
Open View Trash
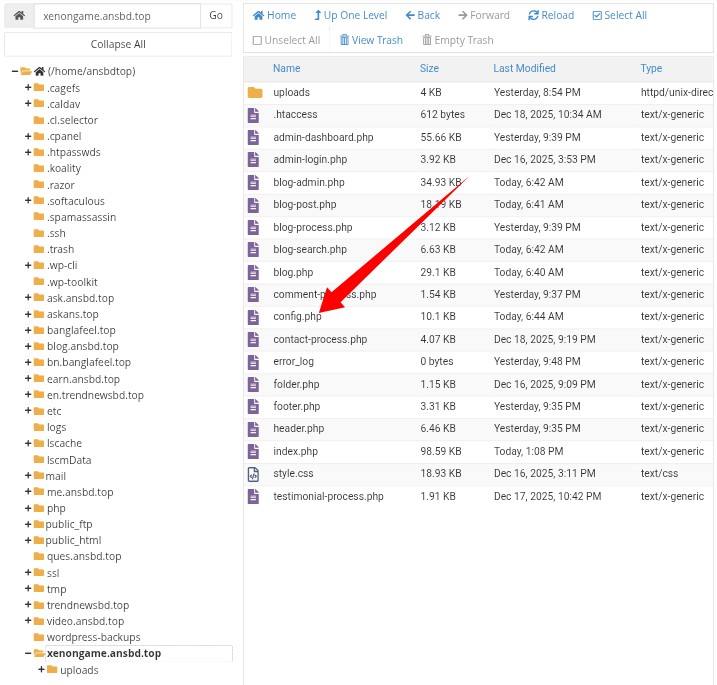point(371,40)
